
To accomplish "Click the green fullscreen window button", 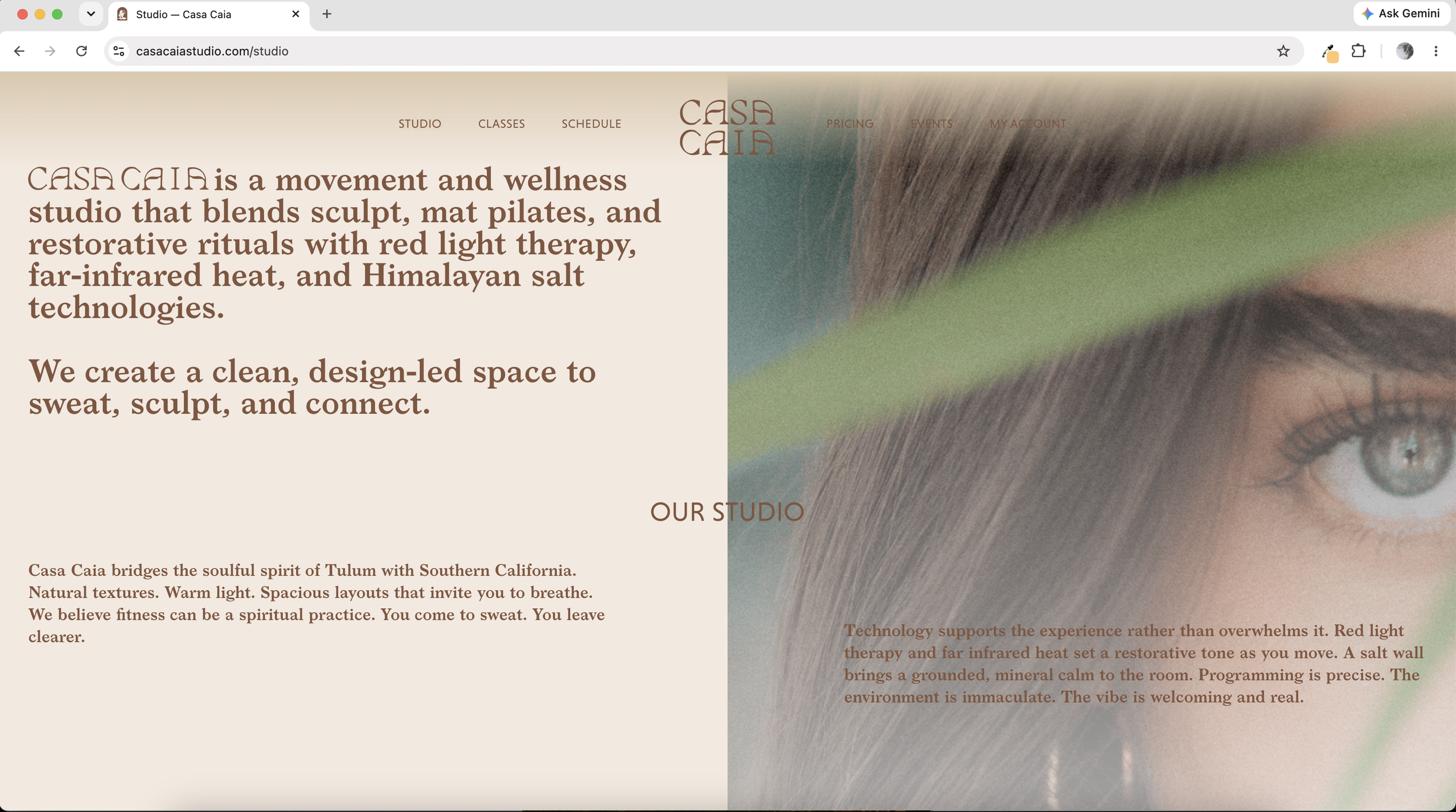I will tap(57, 14).
